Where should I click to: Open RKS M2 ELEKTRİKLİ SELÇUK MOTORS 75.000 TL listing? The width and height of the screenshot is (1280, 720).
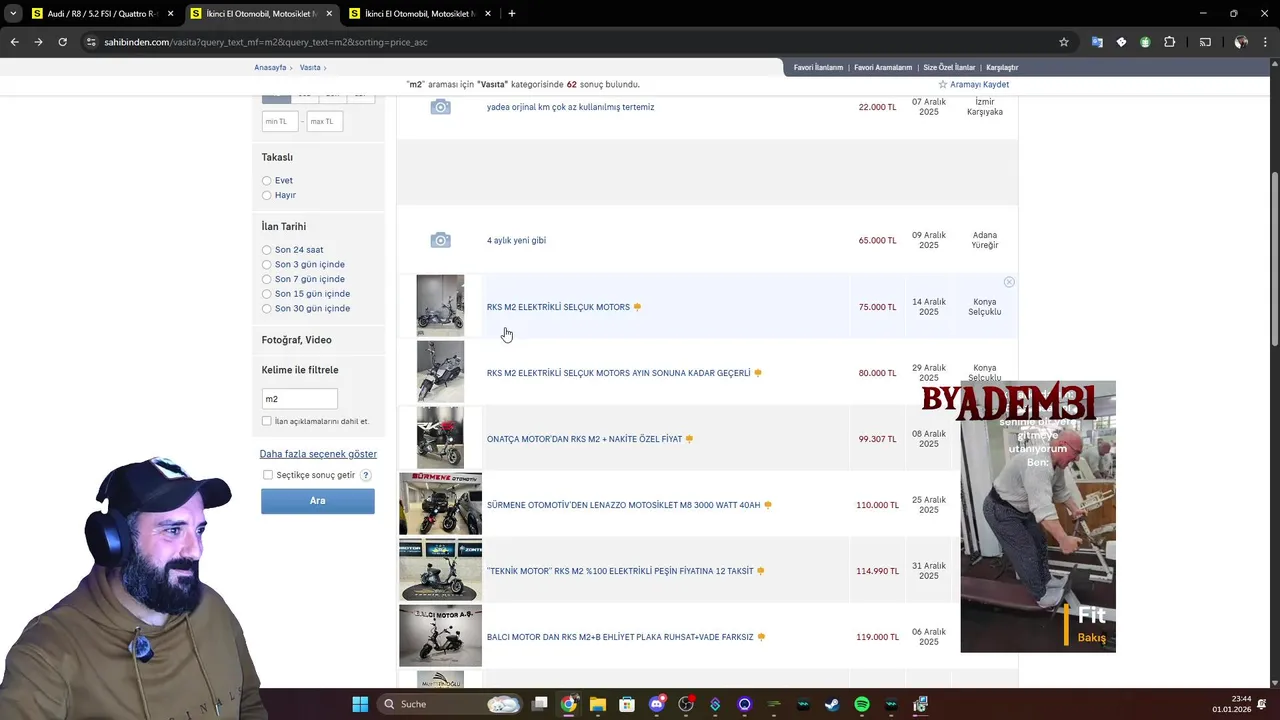[x=558, y=307]
